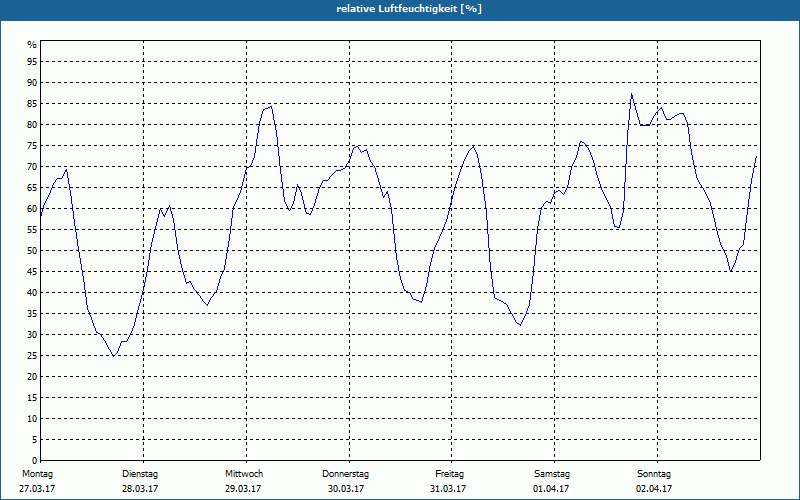
Task: Click the lowest humidity point near 25% on Monday
Action: [114, 355]
